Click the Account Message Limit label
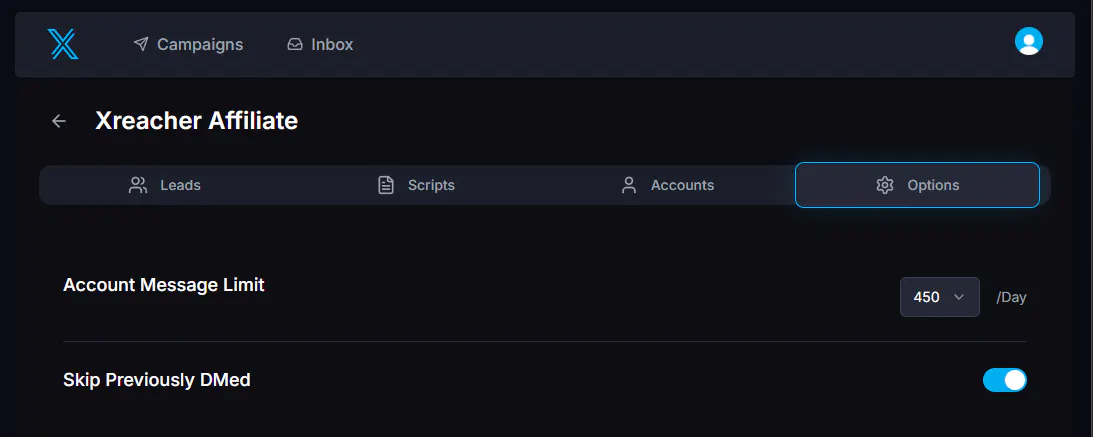 (x=164, y=285)
